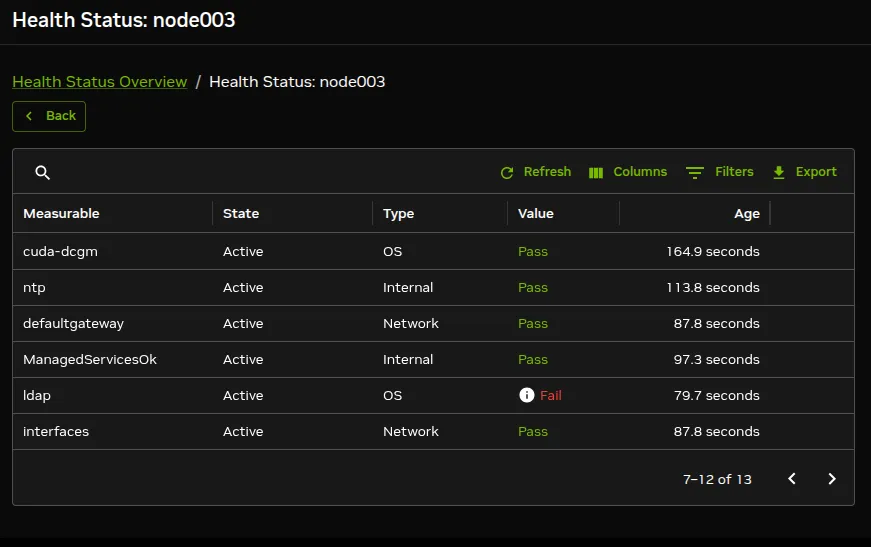871x547 pixels.
Task: Select the defaultgateway measurable
Action: click(73, 324)
